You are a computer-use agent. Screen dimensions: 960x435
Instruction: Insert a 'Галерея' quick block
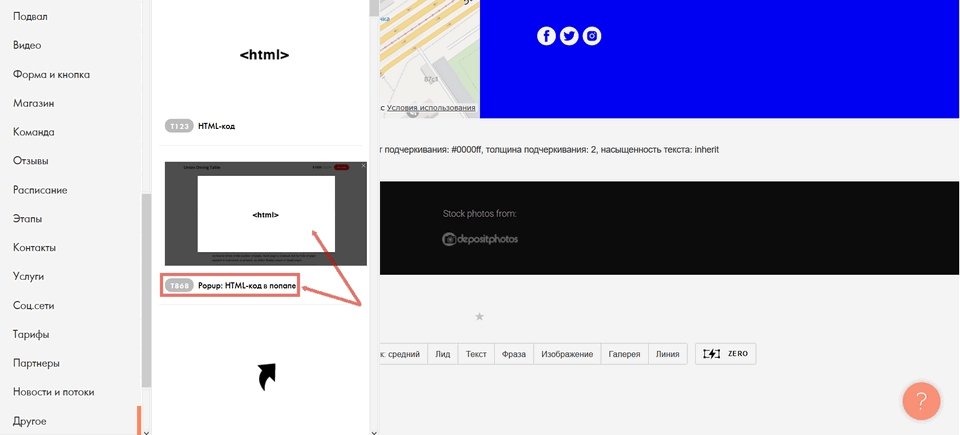624,354
